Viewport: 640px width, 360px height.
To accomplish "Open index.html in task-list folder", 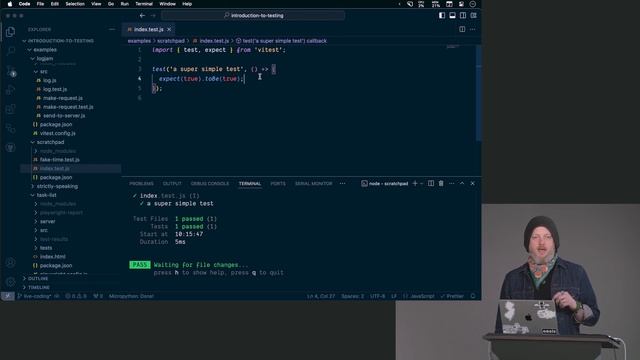I will (x=53, y=257).
